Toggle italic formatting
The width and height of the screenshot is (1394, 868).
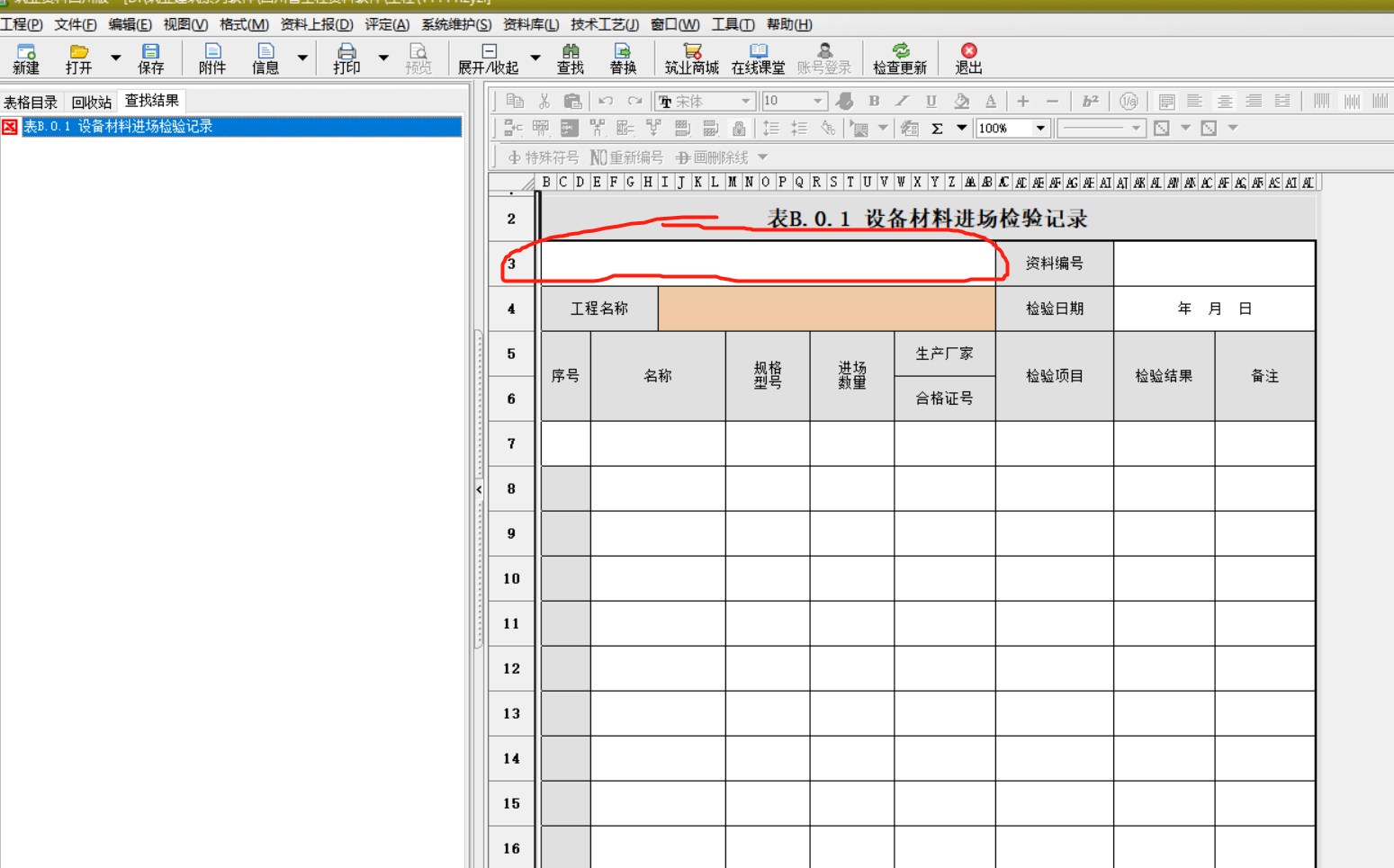pos(902,101)
